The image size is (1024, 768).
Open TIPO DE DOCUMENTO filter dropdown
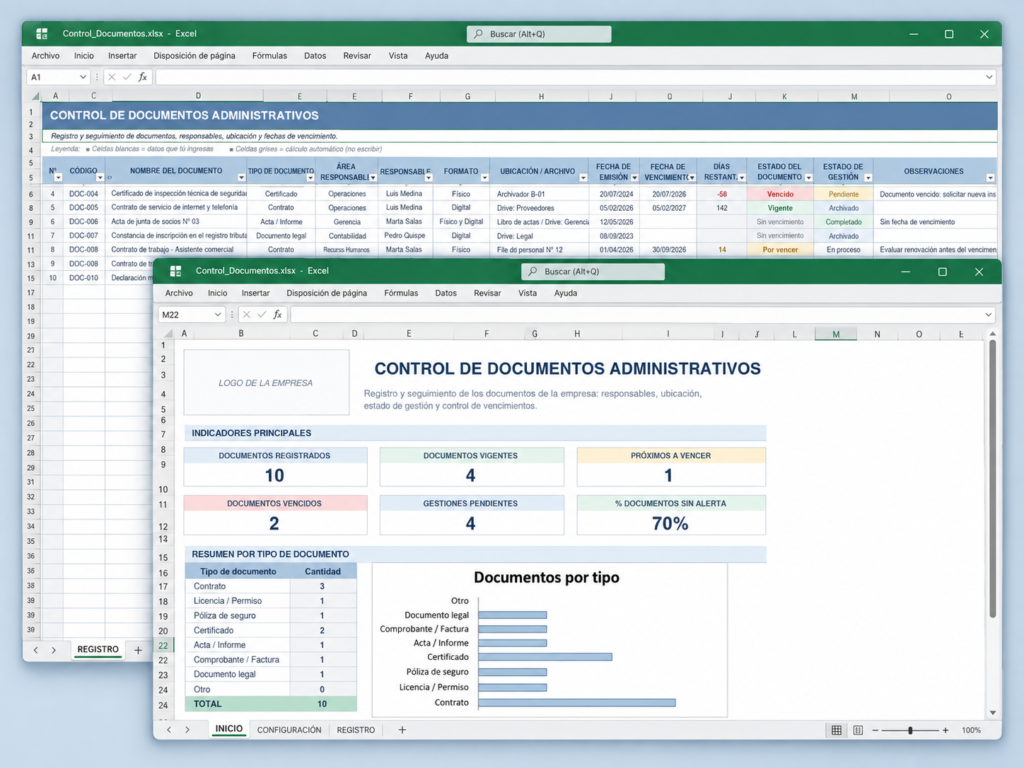point(310,178)
